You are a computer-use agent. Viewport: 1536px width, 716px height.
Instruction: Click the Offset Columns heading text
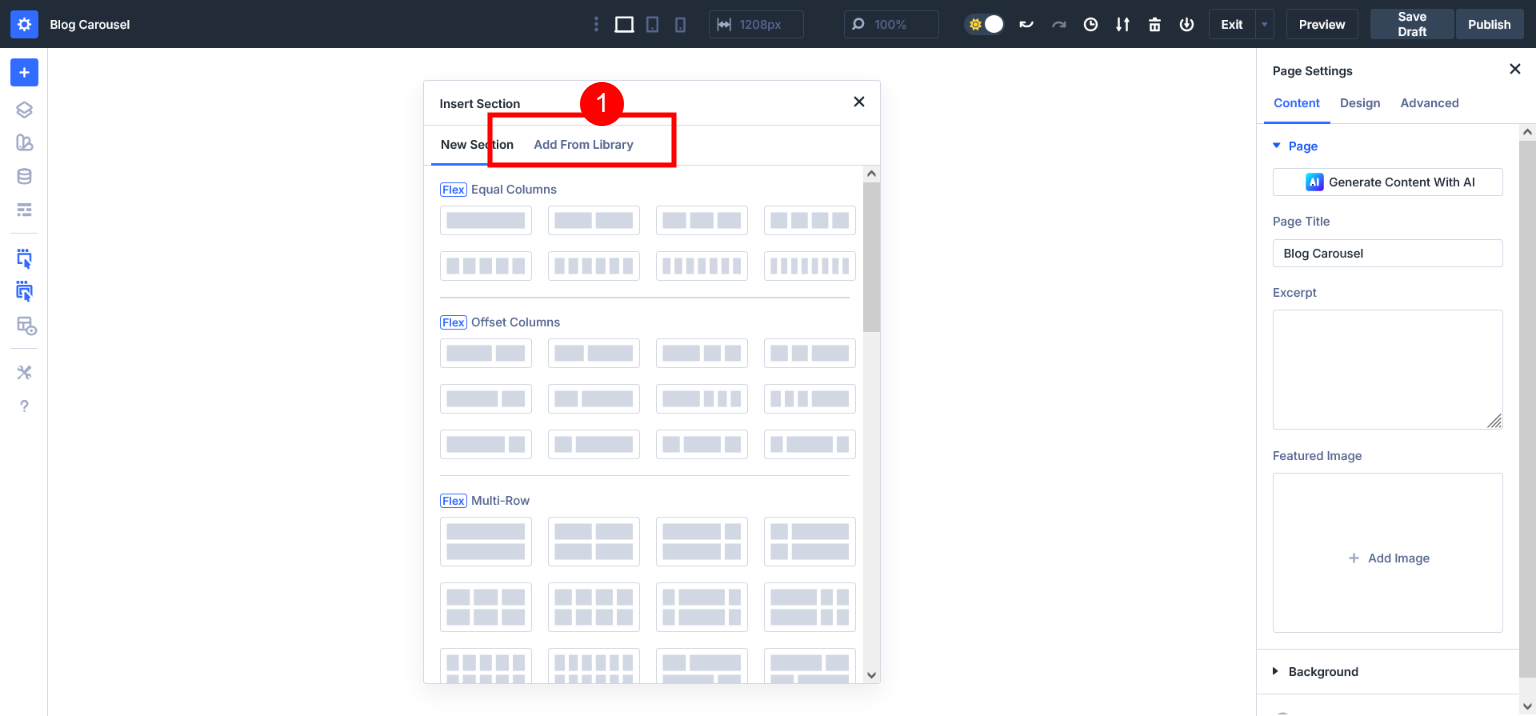516,322
